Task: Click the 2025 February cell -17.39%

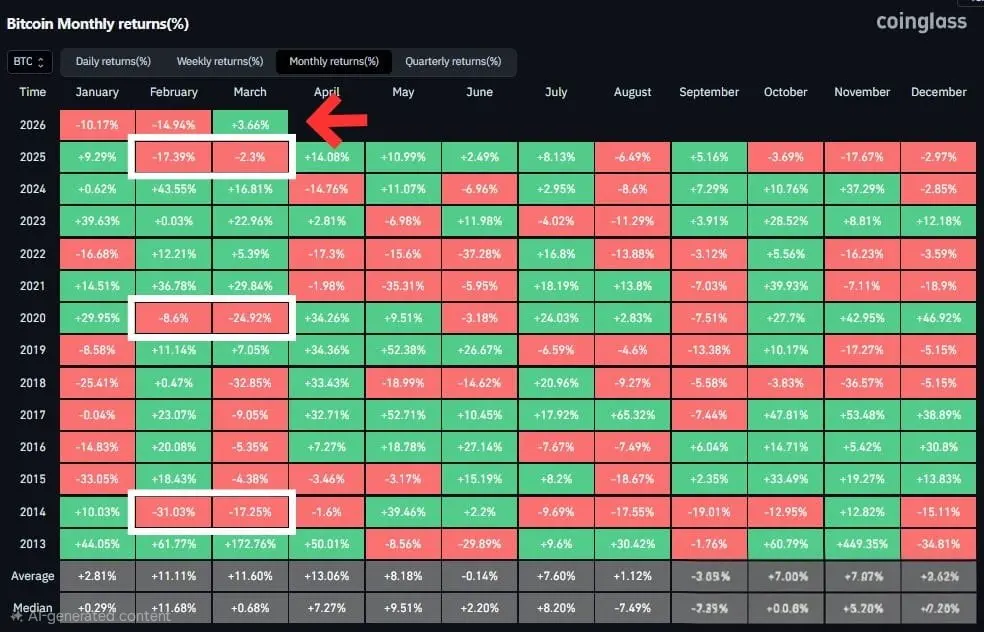Action: coord(174,157)
